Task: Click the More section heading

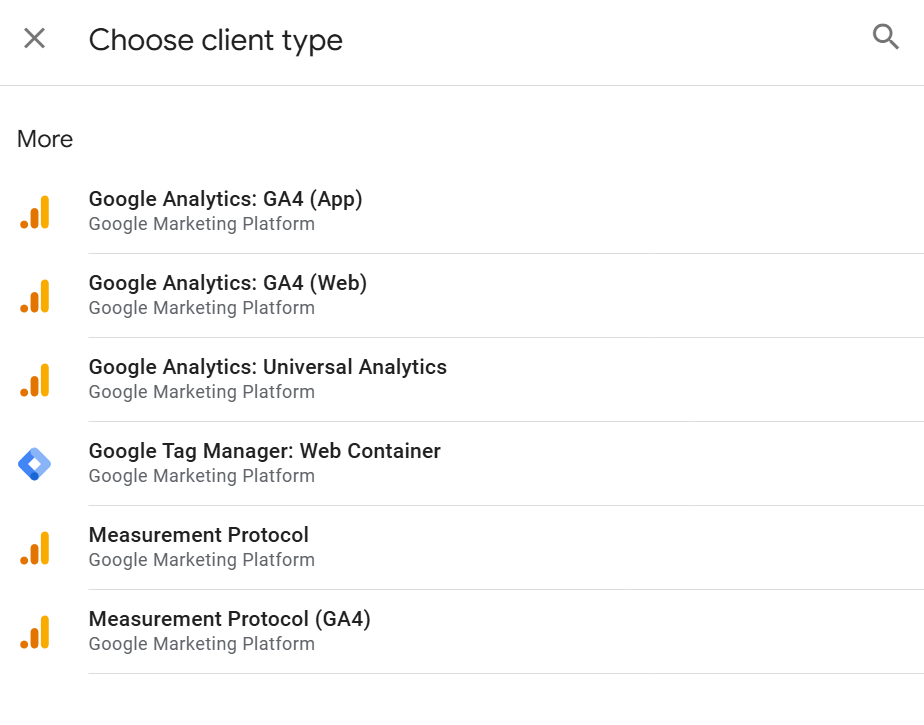Action: (x=45, y=139)
